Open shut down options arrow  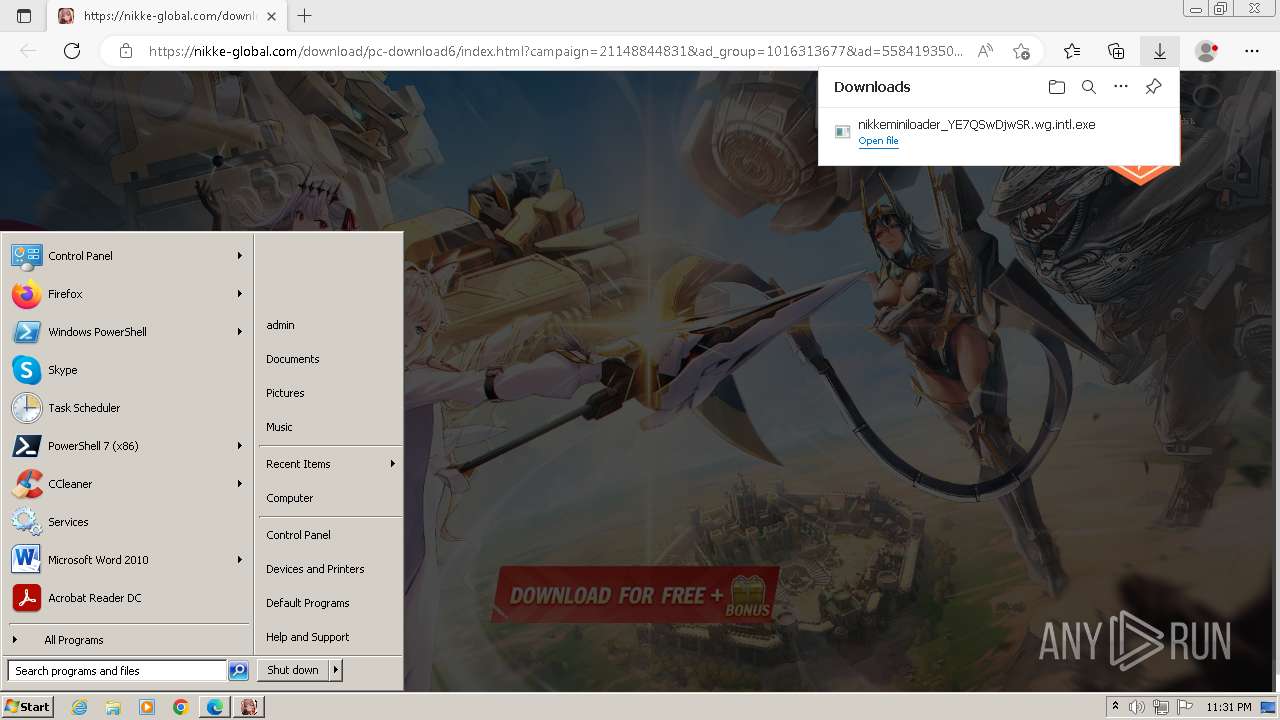point(336,670)
